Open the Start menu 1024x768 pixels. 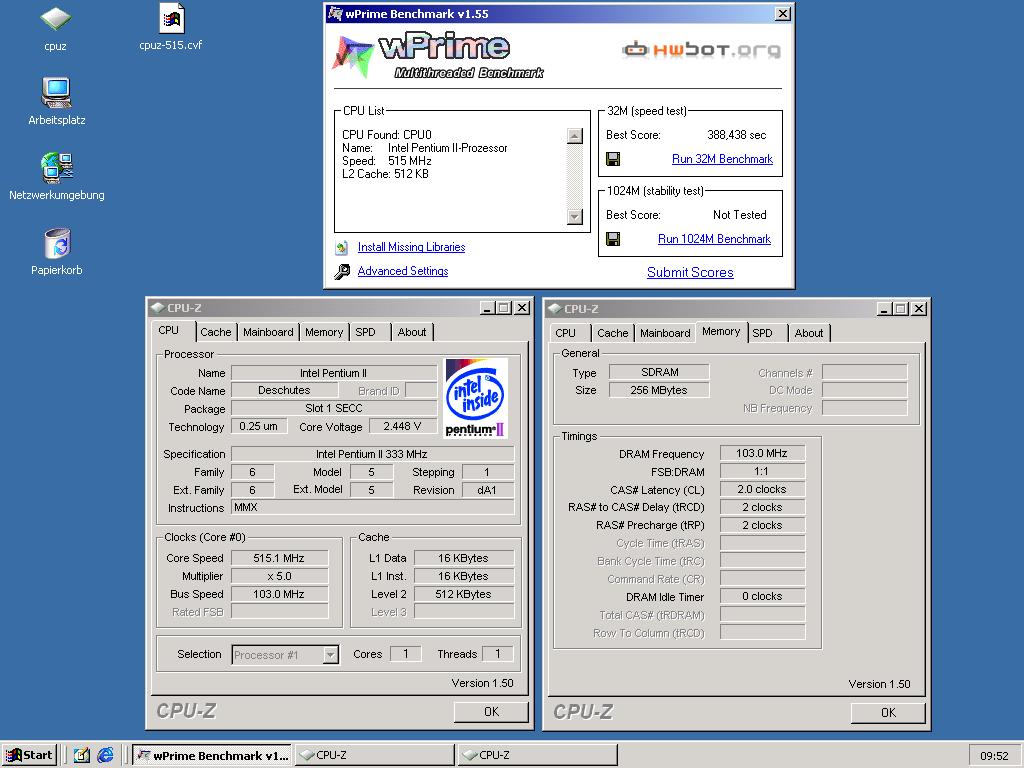click(x=29, y=755)
